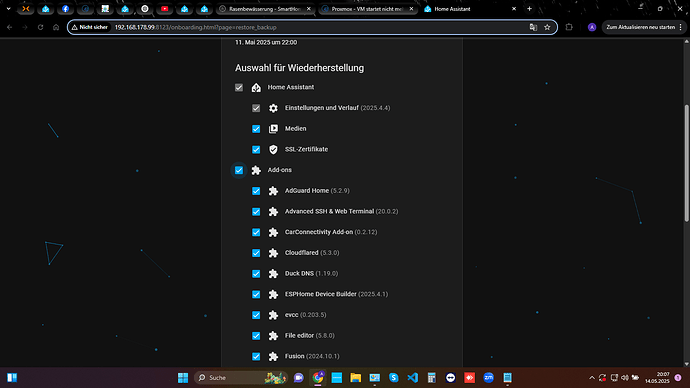Open the translate page icon in address bar
Image resolution: width=690 pixels, height=388 pixels.
tap(533, 27)
